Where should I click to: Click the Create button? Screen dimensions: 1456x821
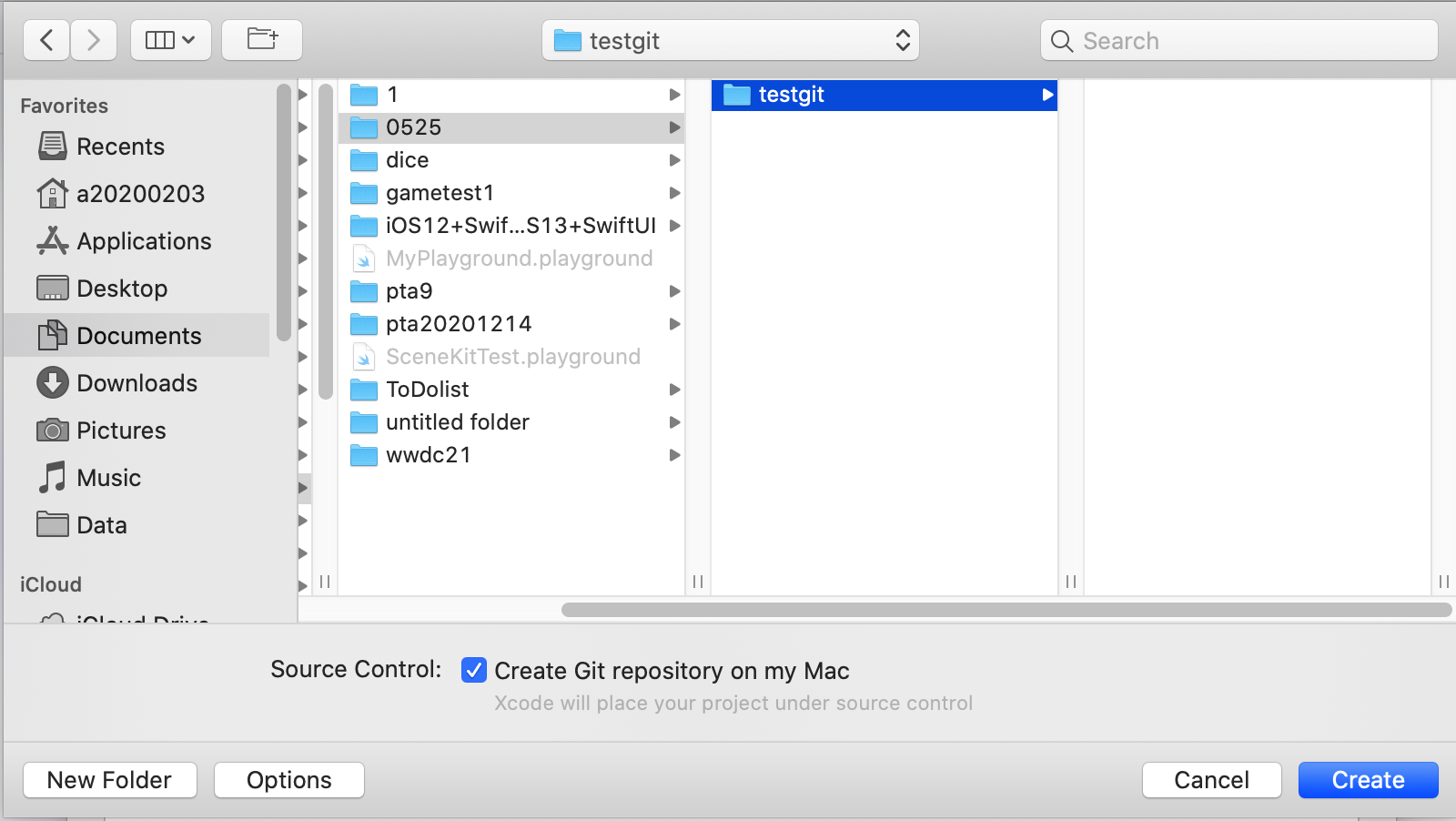click(x=1369, y=780)
